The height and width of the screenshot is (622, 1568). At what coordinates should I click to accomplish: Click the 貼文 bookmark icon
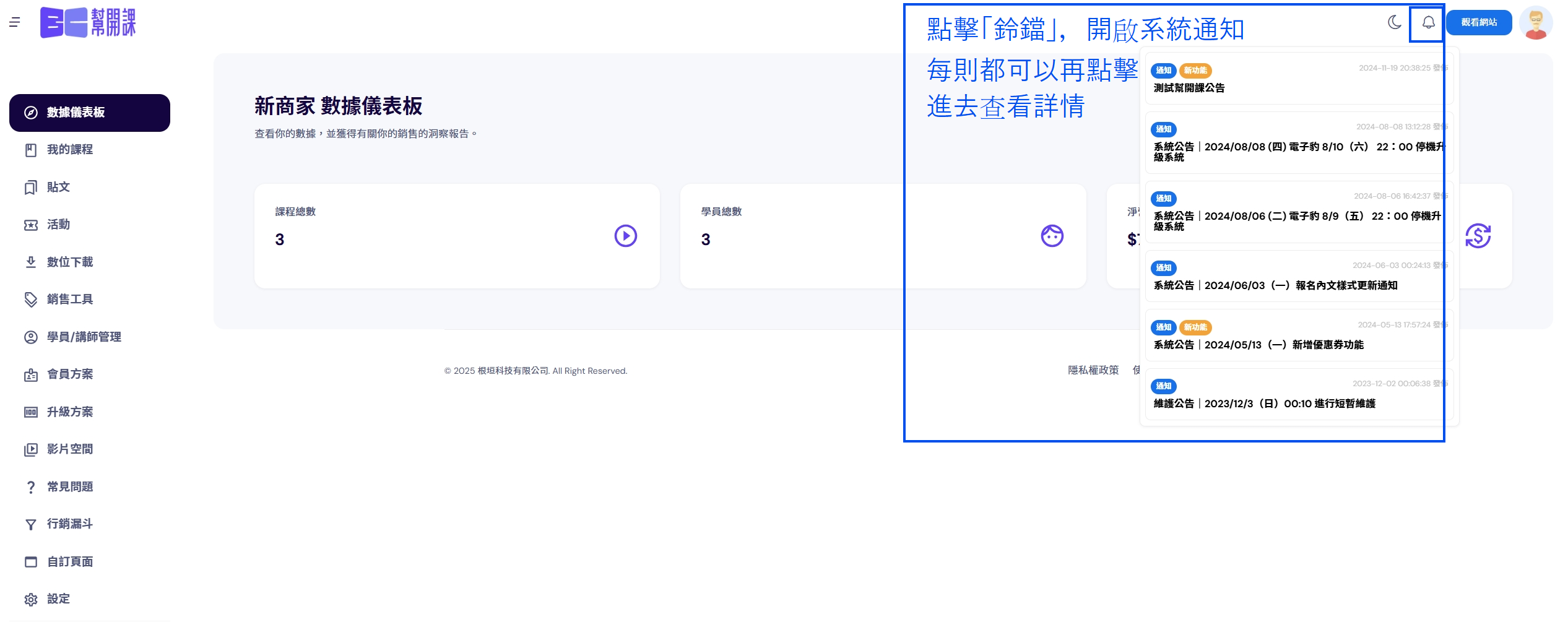point(30,188)
